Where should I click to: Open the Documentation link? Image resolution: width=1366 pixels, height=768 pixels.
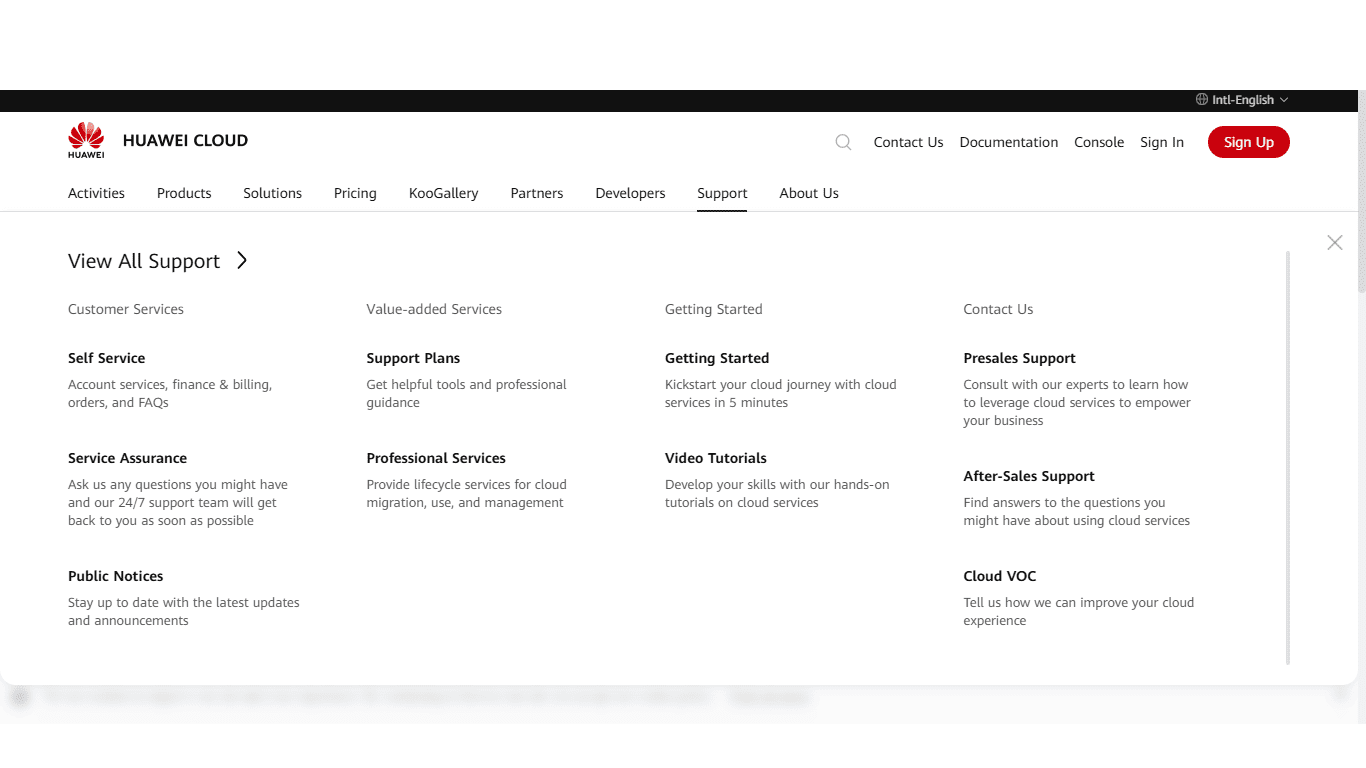pyautogui.click(x=1009, y=142)
